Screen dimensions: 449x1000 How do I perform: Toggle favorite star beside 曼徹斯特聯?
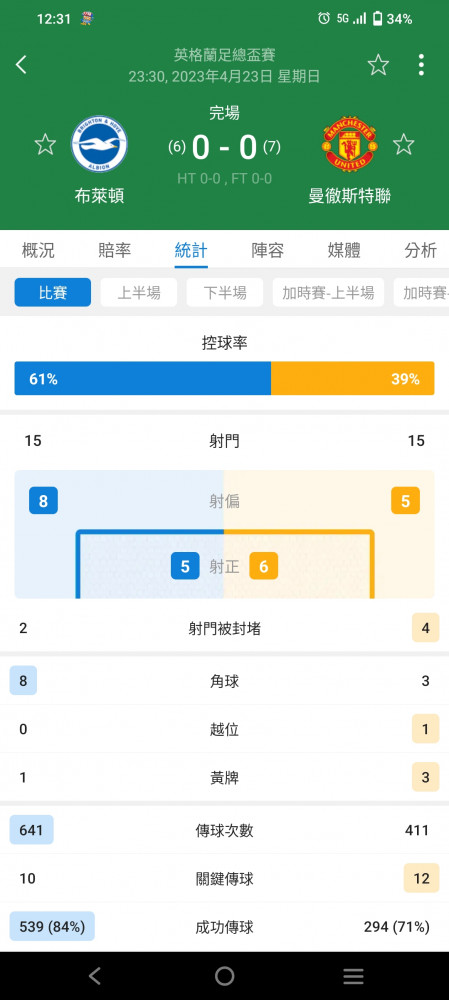click(x=404, y=144)
